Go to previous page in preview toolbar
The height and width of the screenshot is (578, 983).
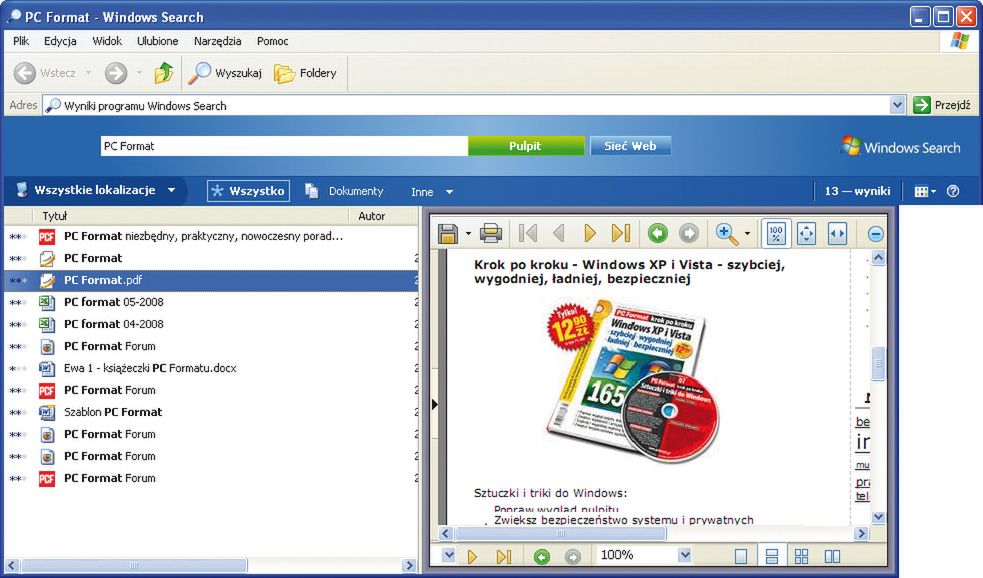point(559,234)
